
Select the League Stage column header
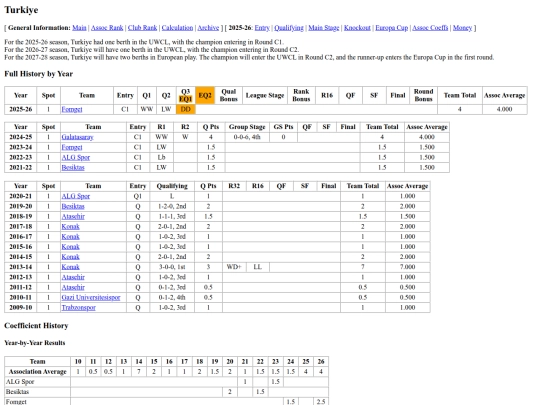coord(265,95)
